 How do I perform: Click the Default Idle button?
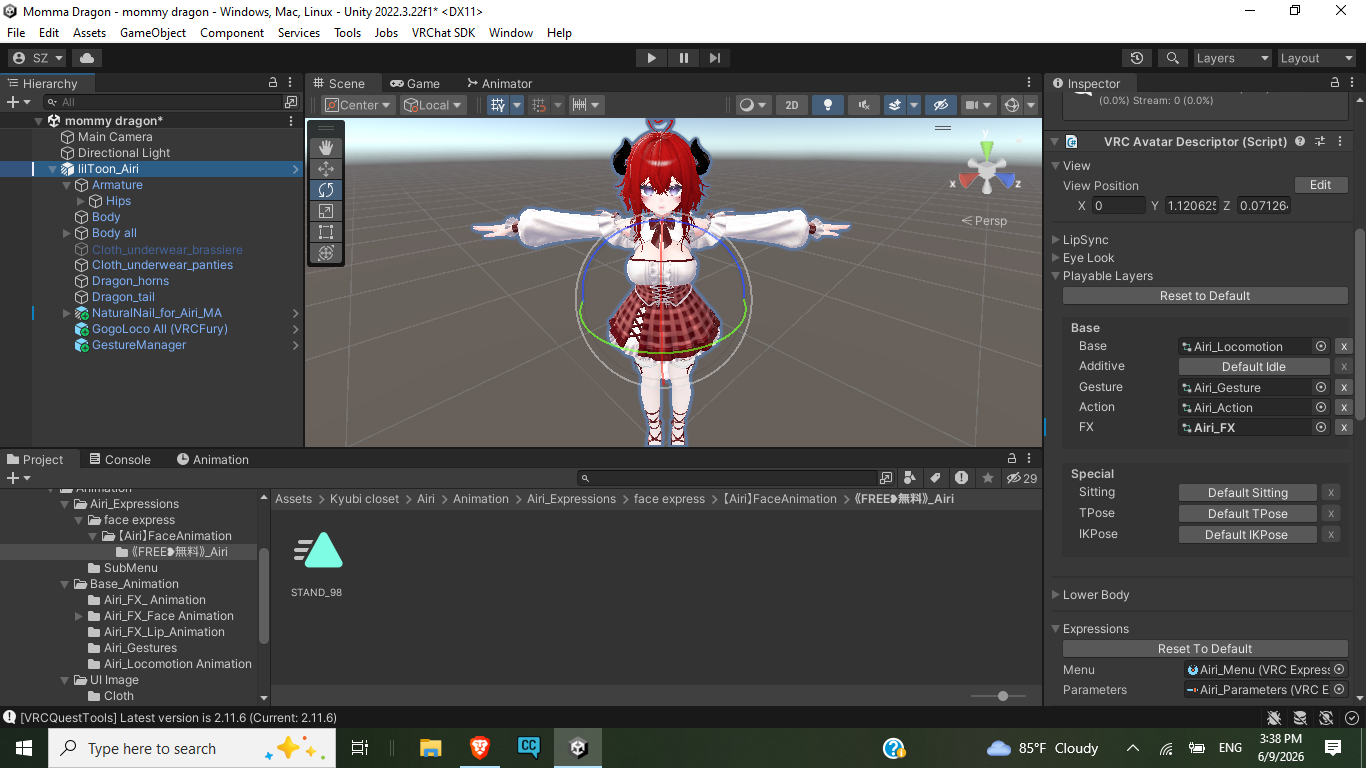point(1253,367)
